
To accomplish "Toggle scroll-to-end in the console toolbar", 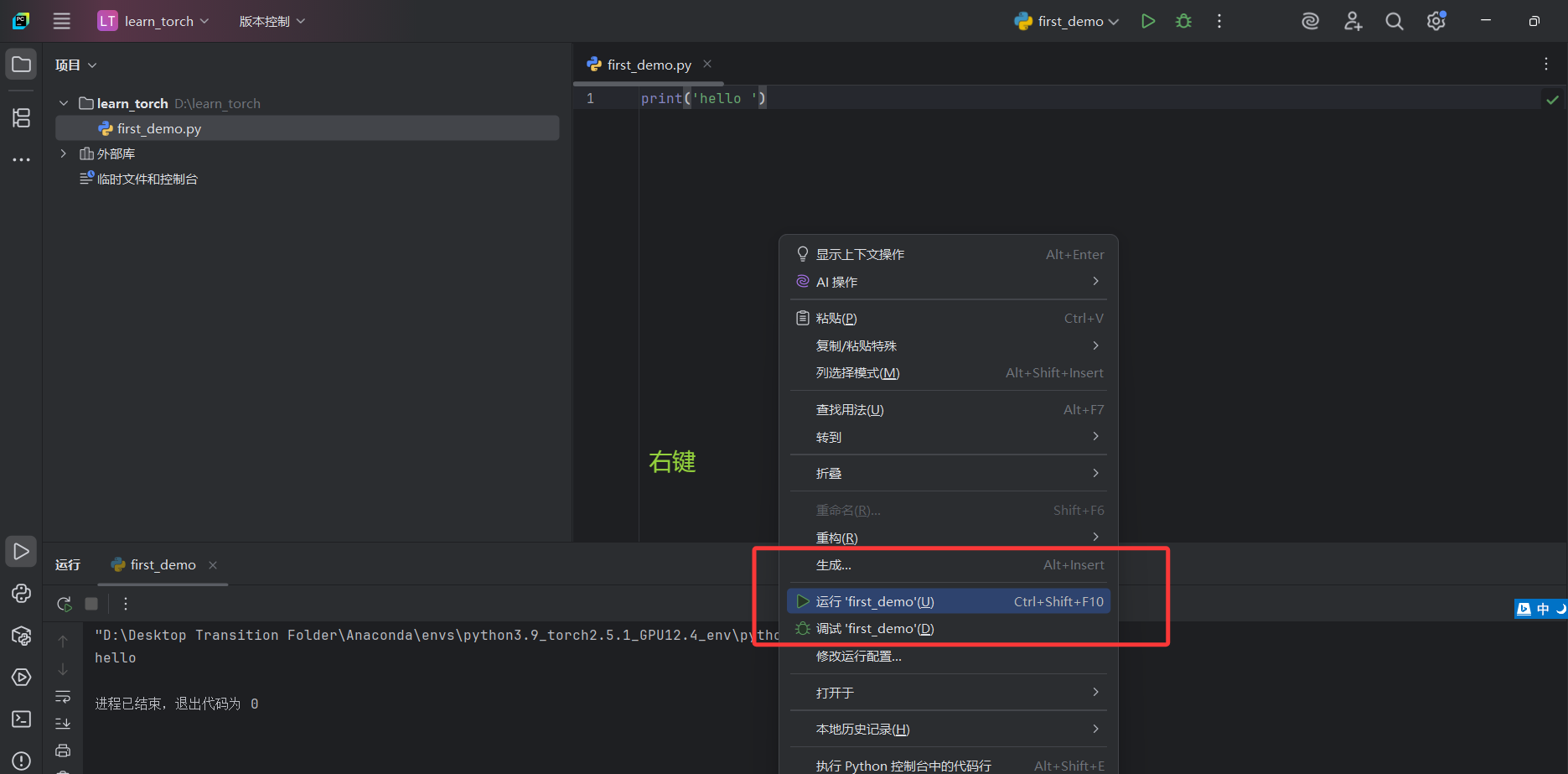I will point(63,722).
